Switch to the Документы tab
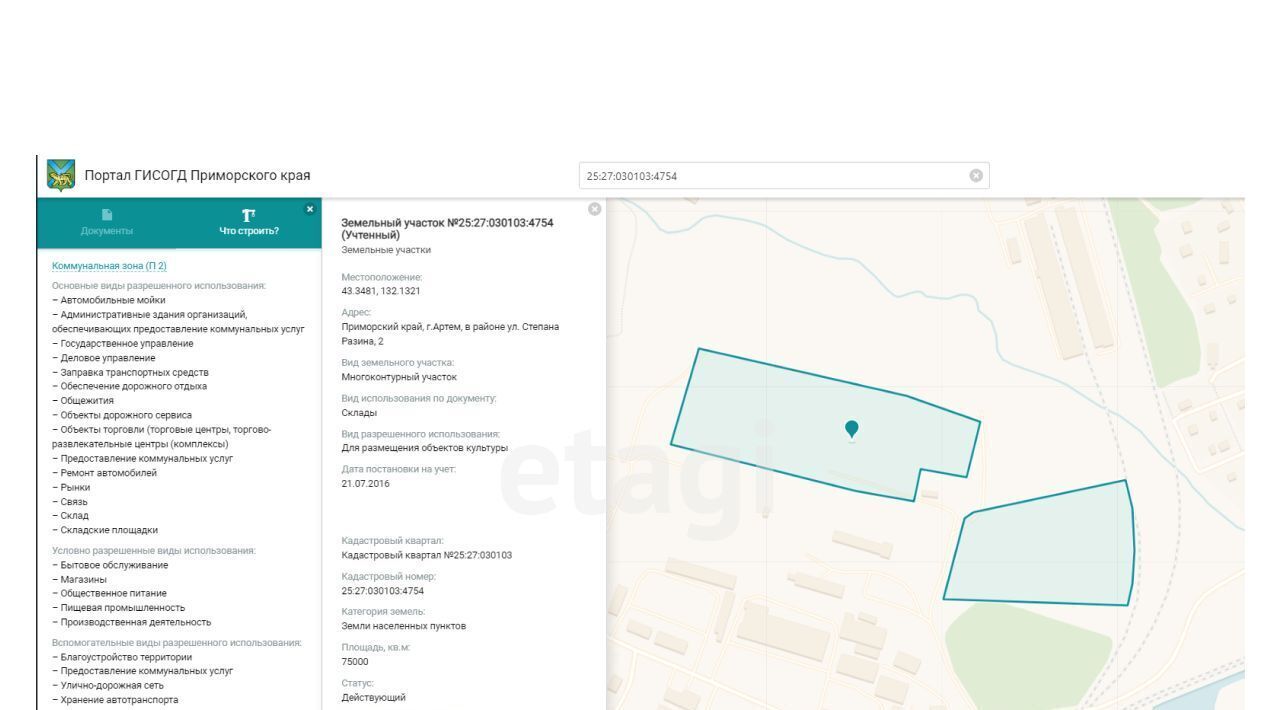Screen dimensions: 1280x710 (x=106, y=222)
